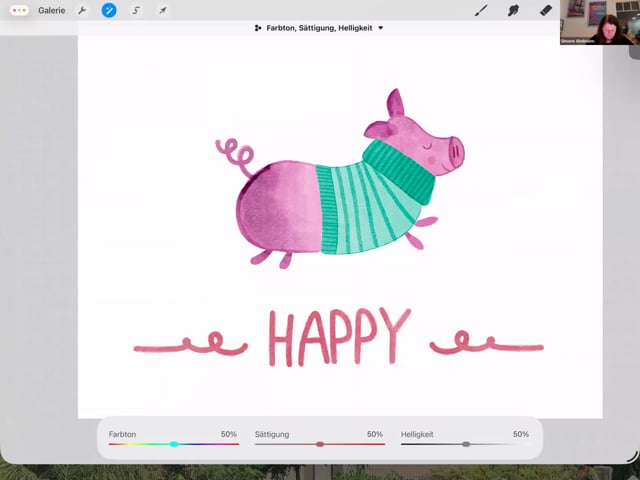Click the Sättigung saturation slider handle

click(x=320, y=444)
